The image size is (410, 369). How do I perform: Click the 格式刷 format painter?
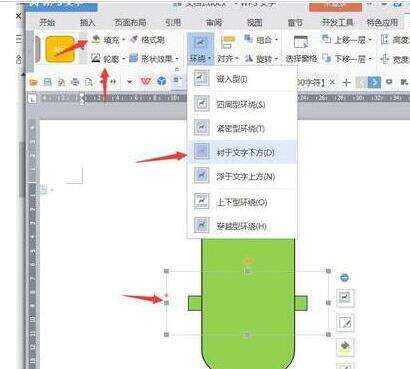(148, 40)
